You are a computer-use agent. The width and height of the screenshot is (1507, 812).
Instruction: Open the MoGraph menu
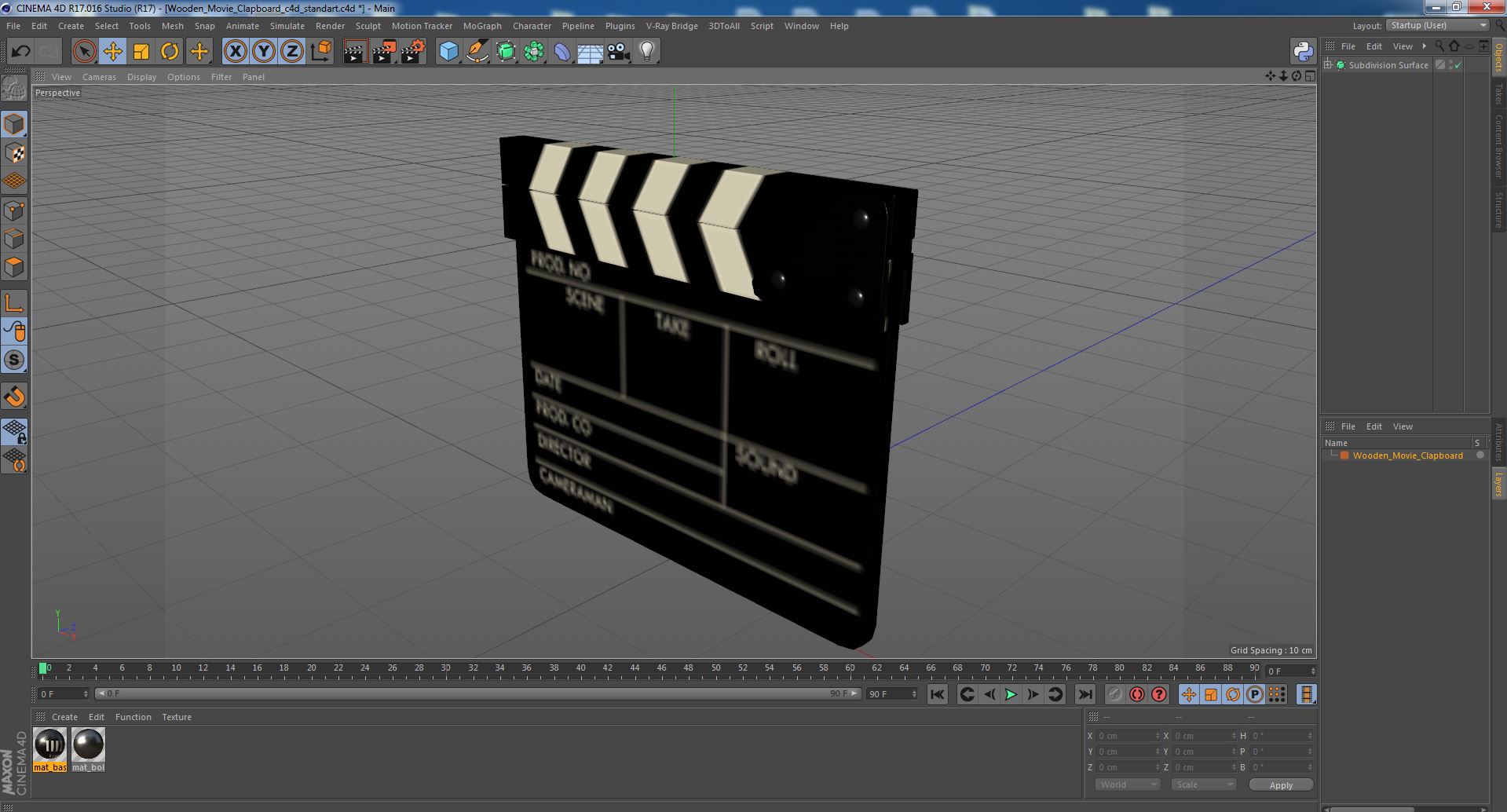(x=482, y=26)
